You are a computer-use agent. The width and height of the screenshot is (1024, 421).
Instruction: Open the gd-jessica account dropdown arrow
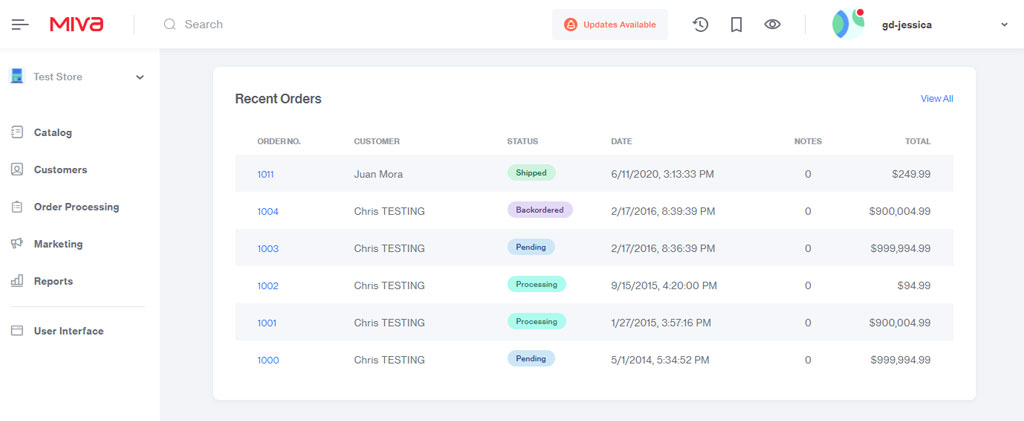1004,25
